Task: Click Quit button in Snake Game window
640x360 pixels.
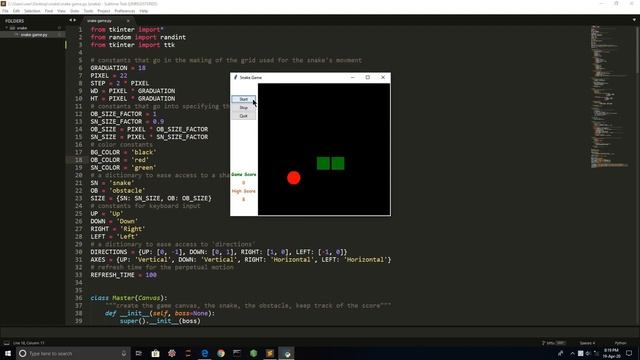Action: coord(243,116)
